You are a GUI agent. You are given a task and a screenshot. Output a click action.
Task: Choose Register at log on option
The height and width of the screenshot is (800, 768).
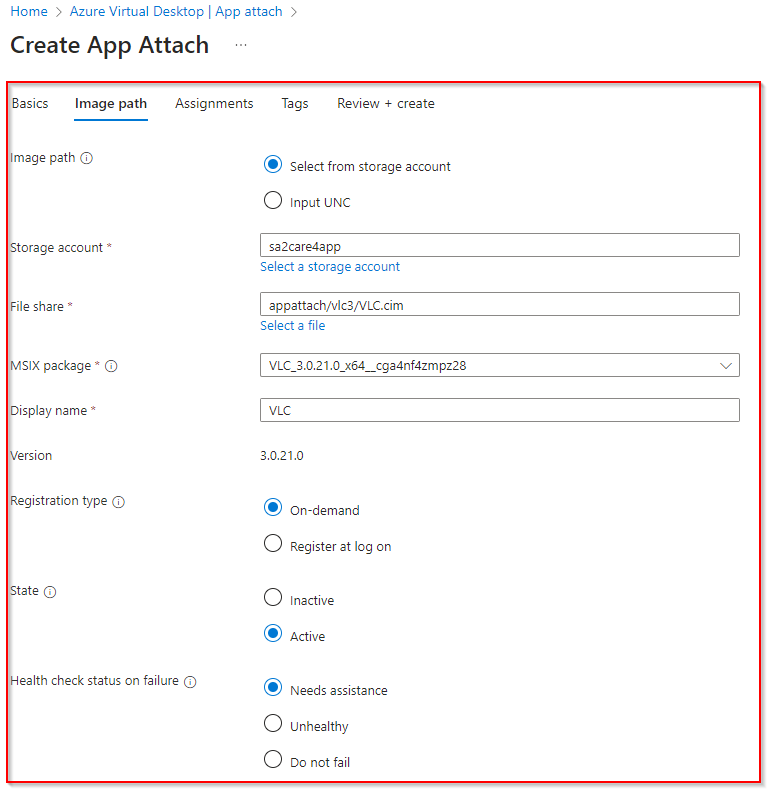[273, 545]
